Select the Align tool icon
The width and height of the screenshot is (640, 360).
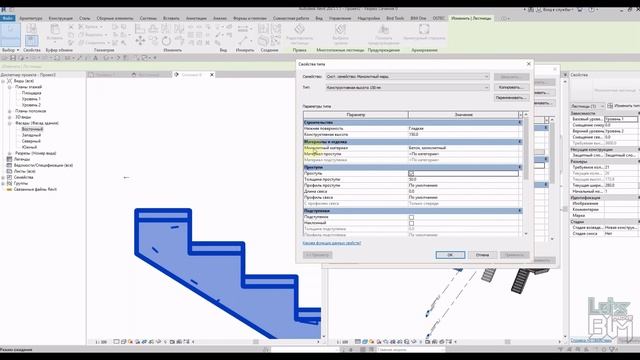click(140, 29)
